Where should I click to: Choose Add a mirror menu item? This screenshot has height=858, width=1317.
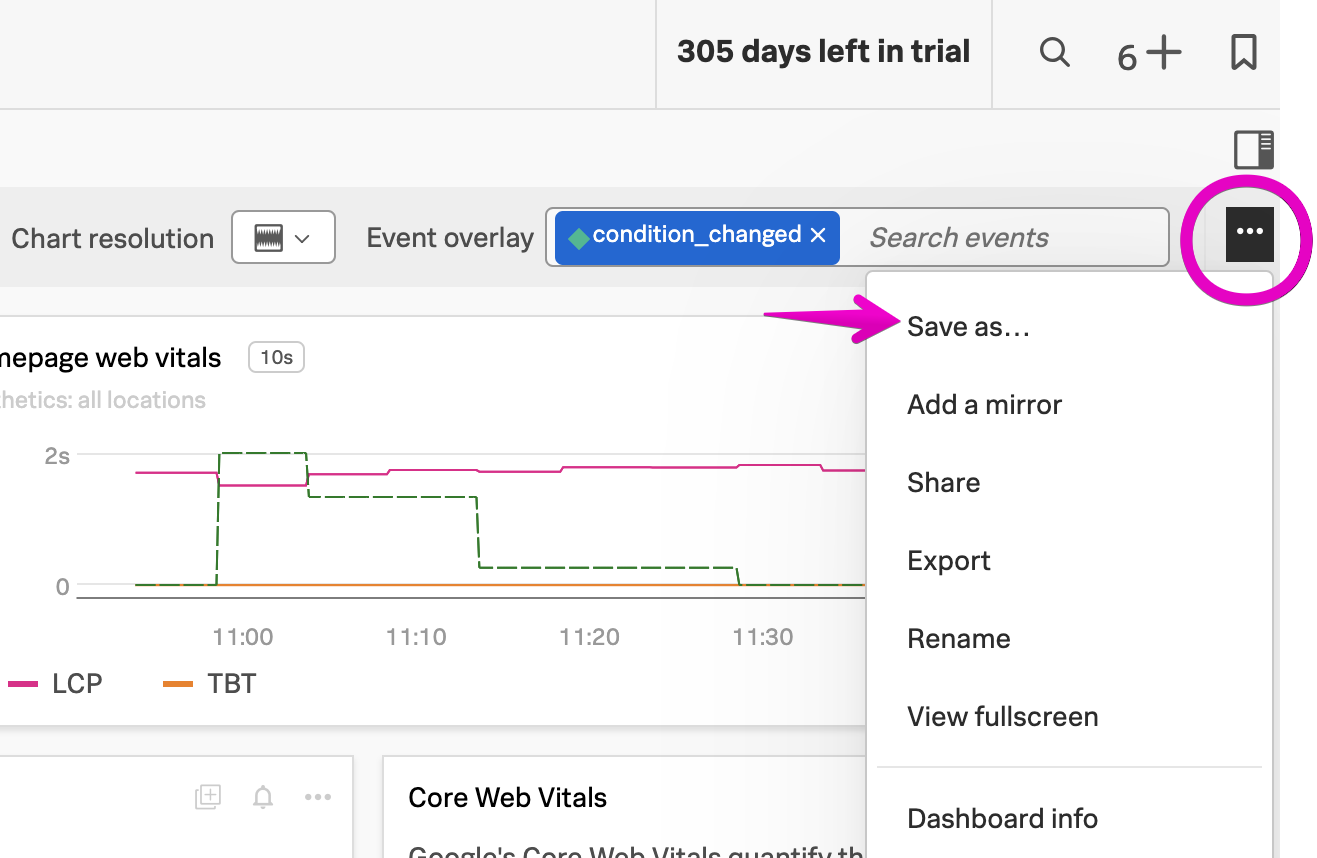click(x=984, y=405)
